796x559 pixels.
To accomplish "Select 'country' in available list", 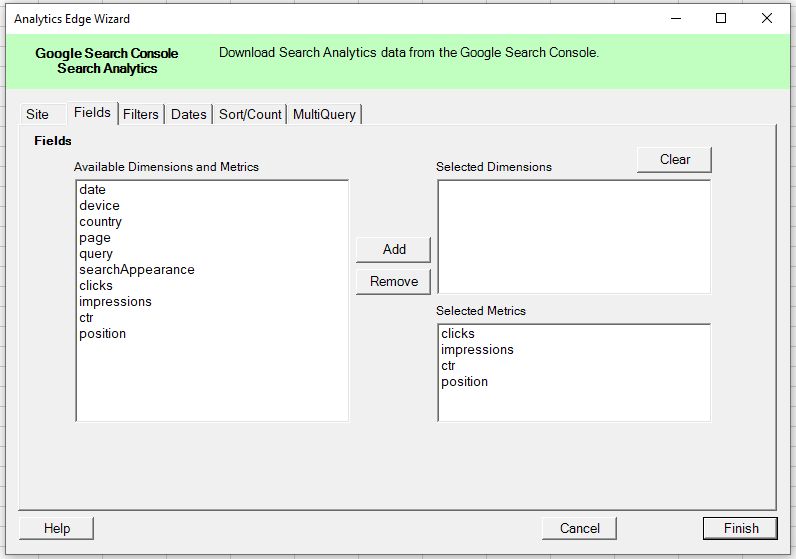I will [x=212, y=221].
